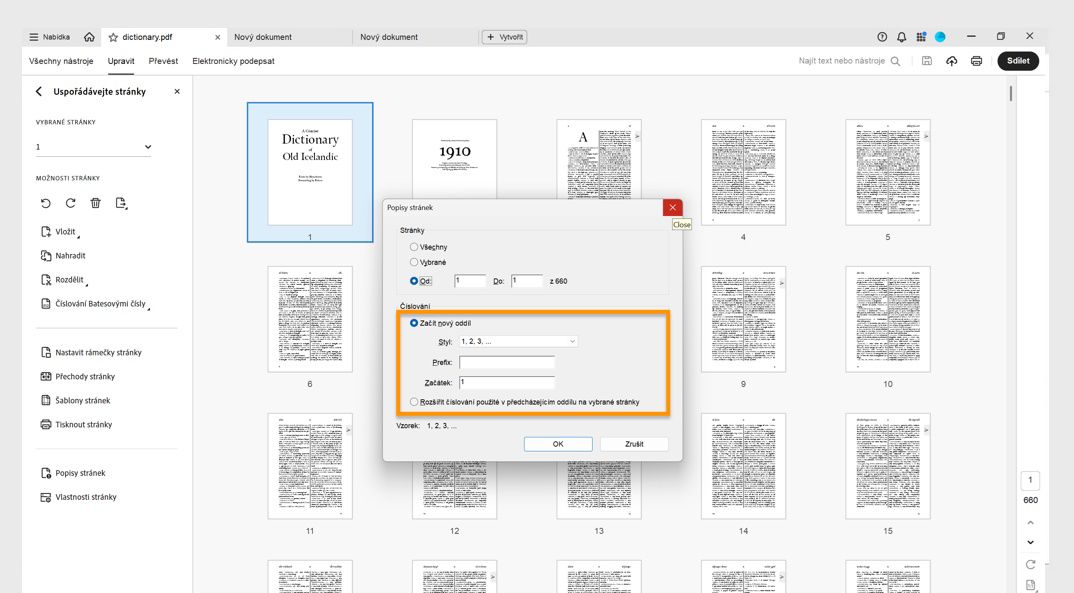Click the rotate view icon in right rail
Screen dimensions: 1074x593
pyautogui.click(x=1030, y=565)
